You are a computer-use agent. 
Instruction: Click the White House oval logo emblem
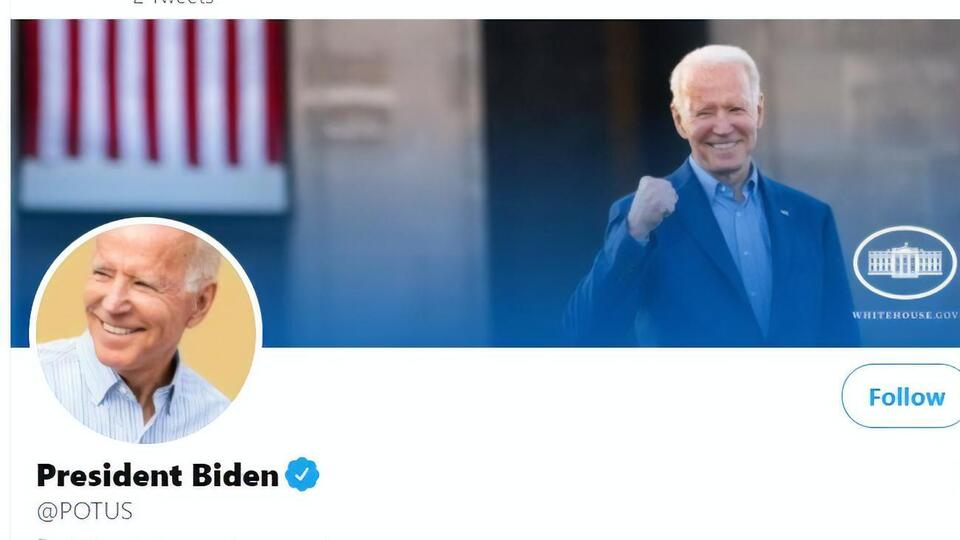coord(904,262)
